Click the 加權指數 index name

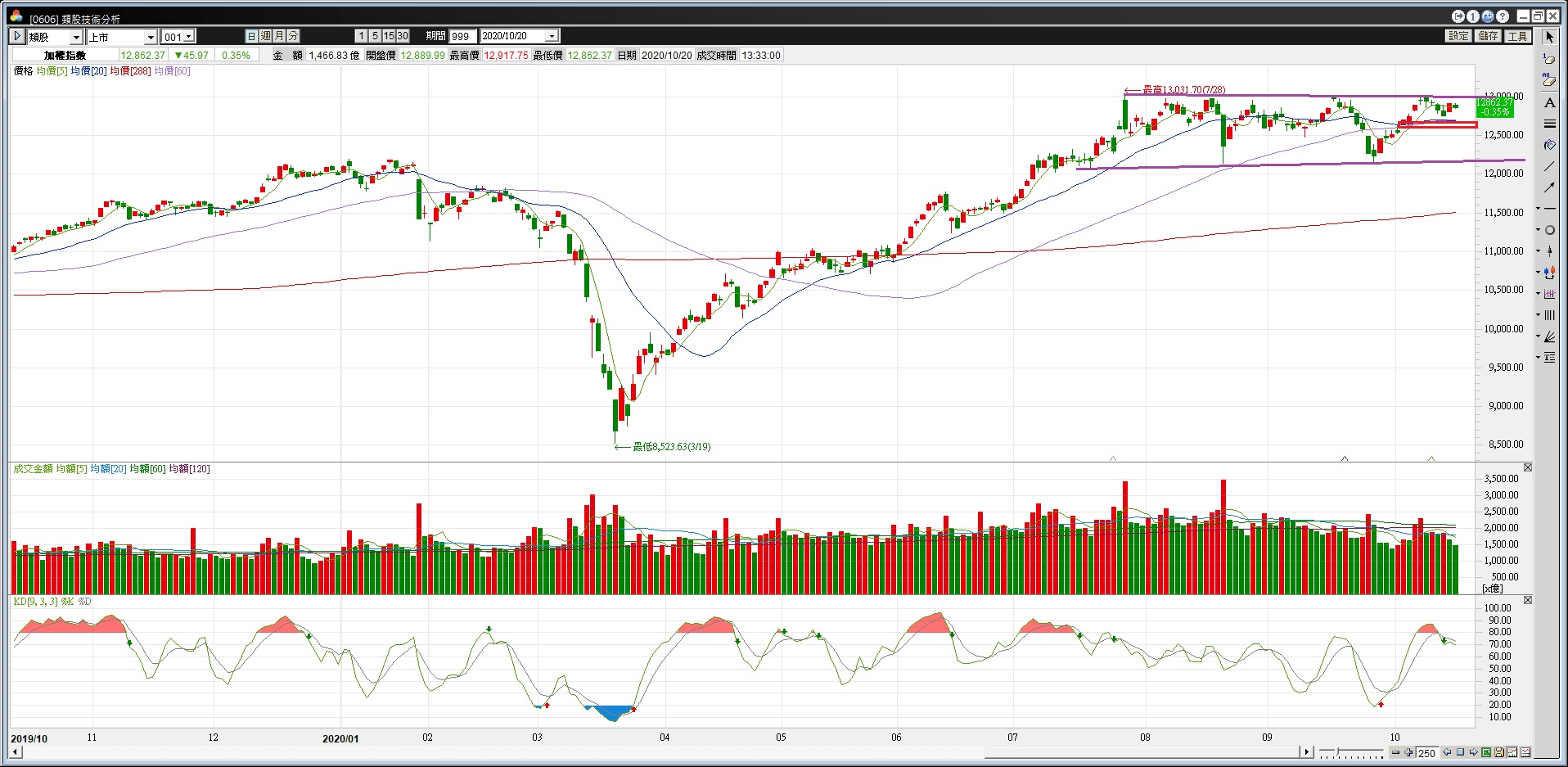(65, 56)
